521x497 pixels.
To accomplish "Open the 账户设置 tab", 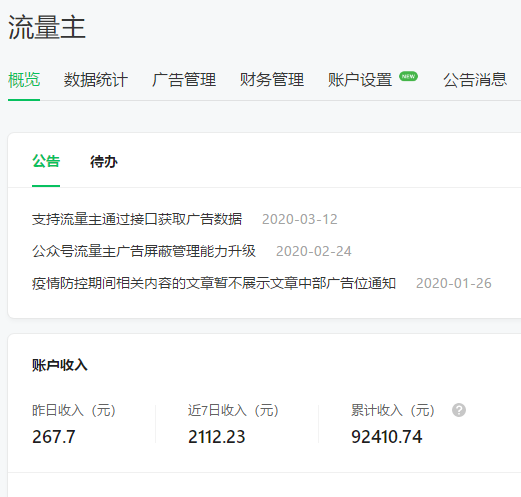I will pyautogui.click(x=360, y=80).
